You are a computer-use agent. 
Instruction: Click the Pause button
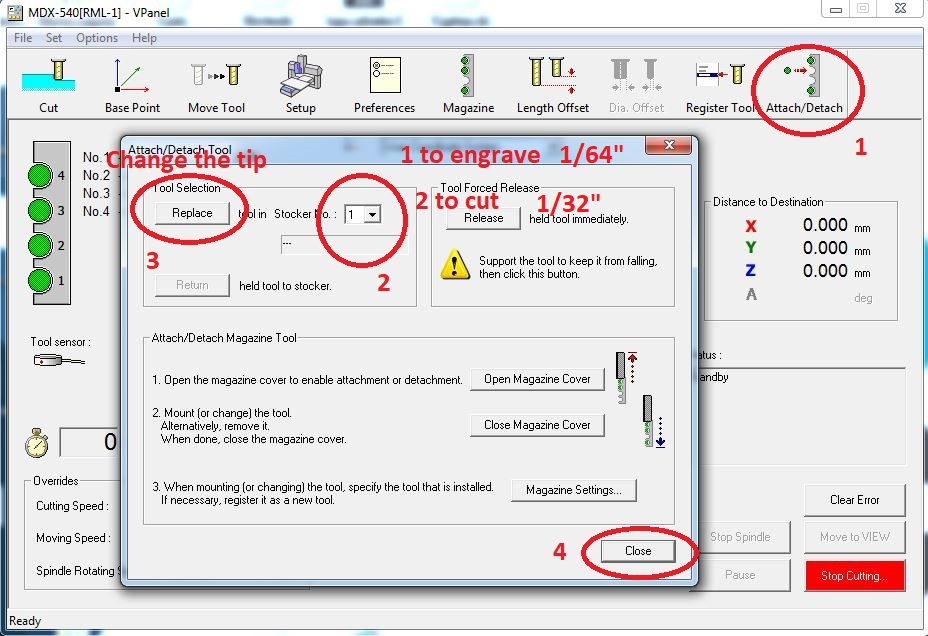(x=740, y=575)
